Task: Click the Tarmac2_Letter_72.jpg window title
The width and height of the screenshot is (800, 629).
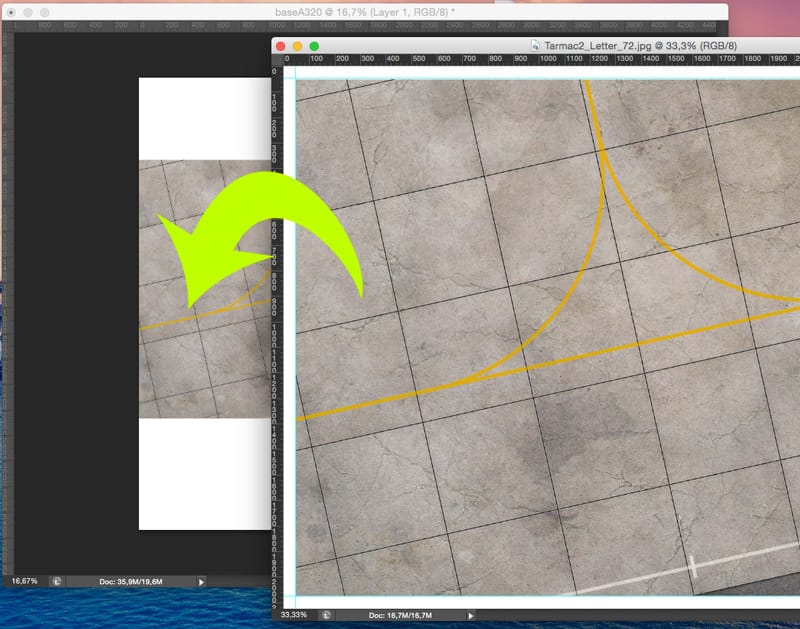Action: tap(640, 46)
